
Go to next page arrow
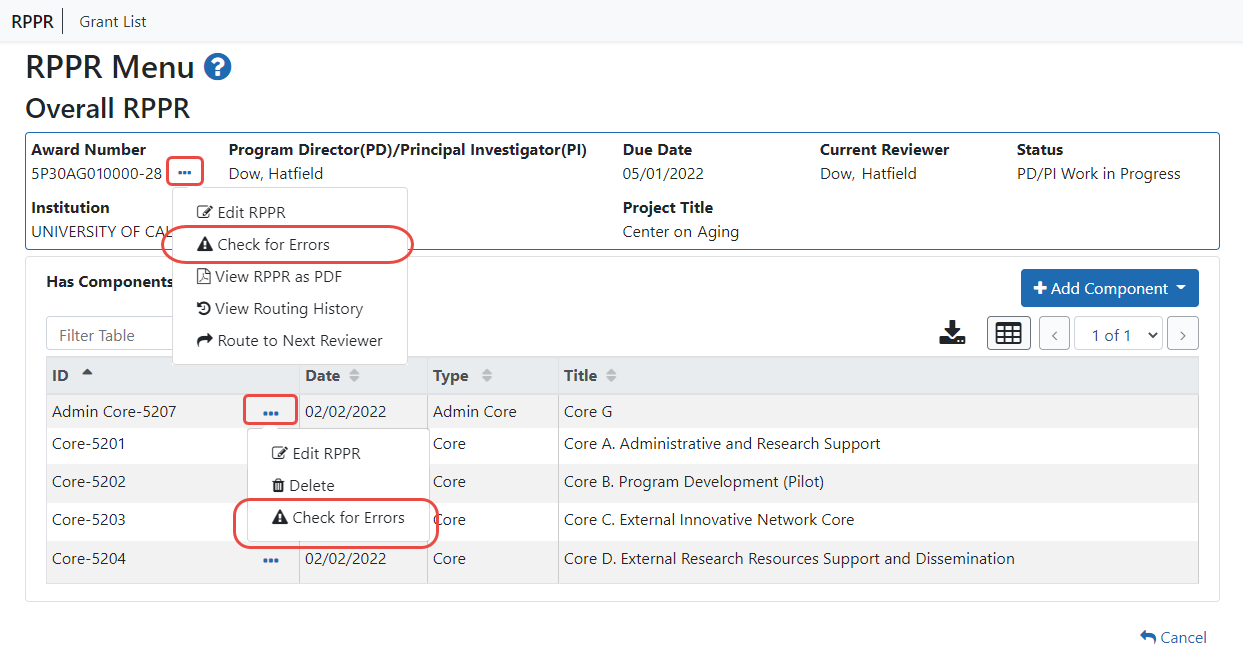pyautogui.click(x=1183, y=335)
